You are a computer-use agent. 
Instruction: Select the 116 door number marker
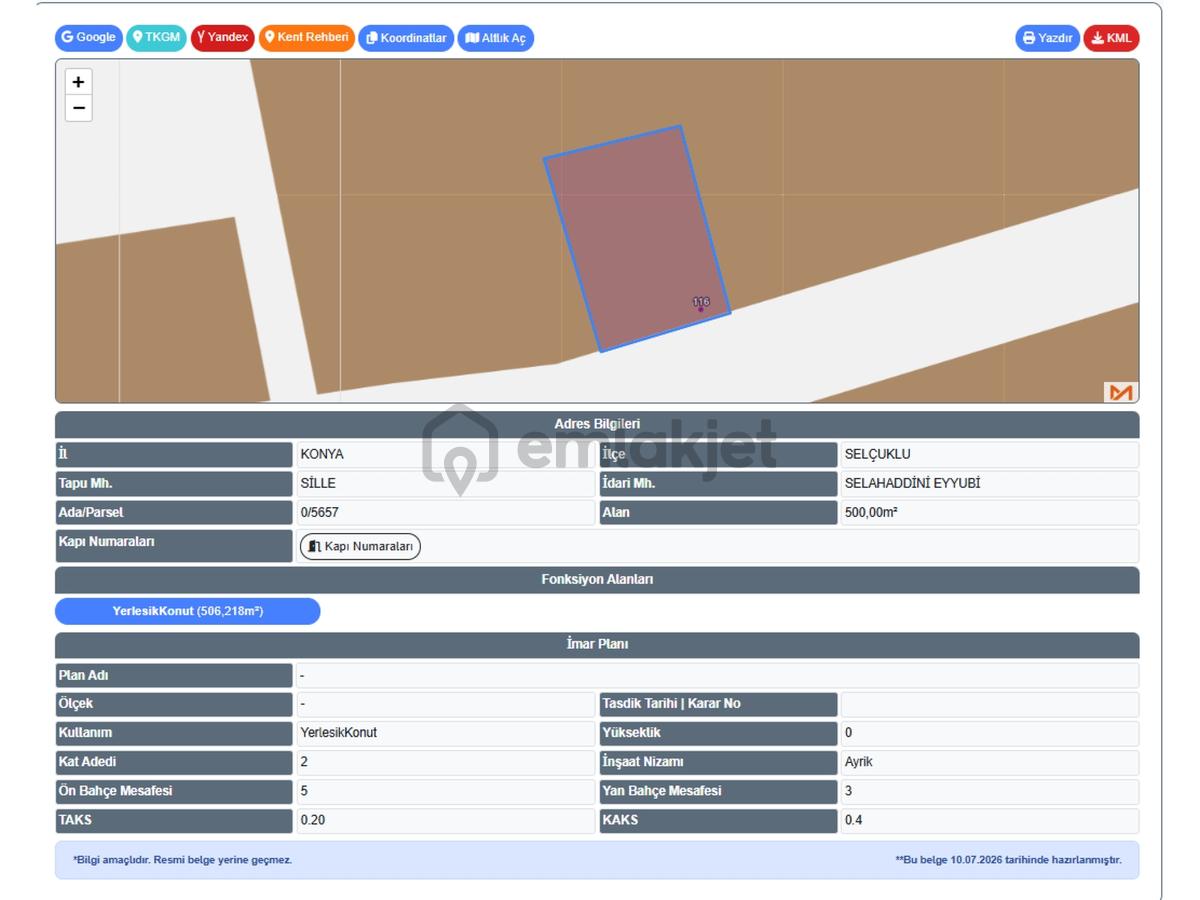[701, 304]
